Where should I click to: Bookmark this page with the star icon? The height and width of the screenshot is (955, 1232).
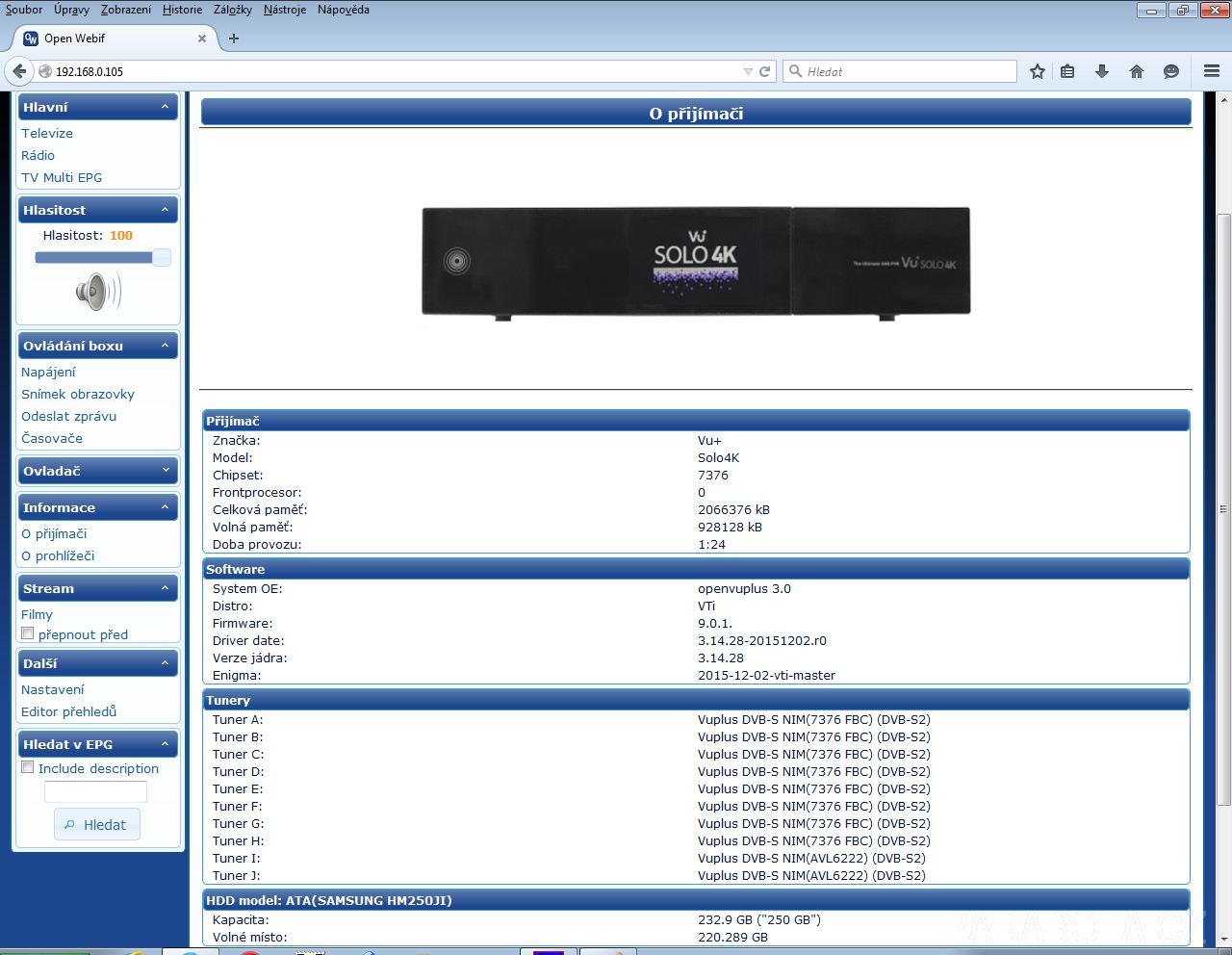click(1038, 71)
